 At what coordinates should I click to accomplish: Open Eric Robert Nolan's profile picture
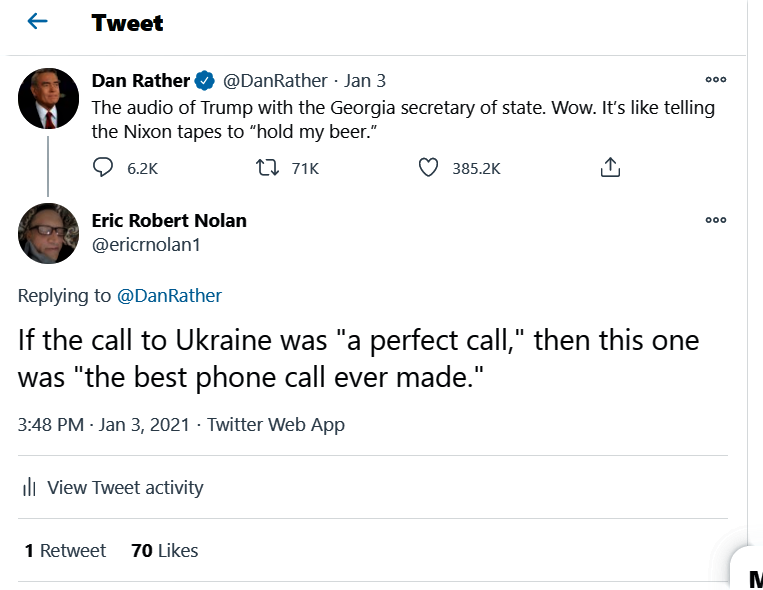(48, 233)
